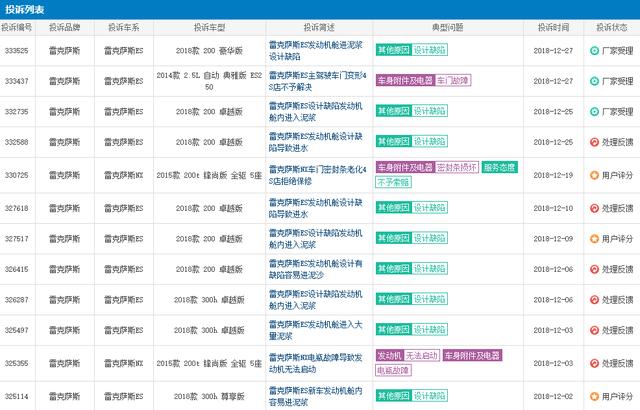Click the date 2018-12-09
Screen dimensions: 640x410
[x=553, y=239]
